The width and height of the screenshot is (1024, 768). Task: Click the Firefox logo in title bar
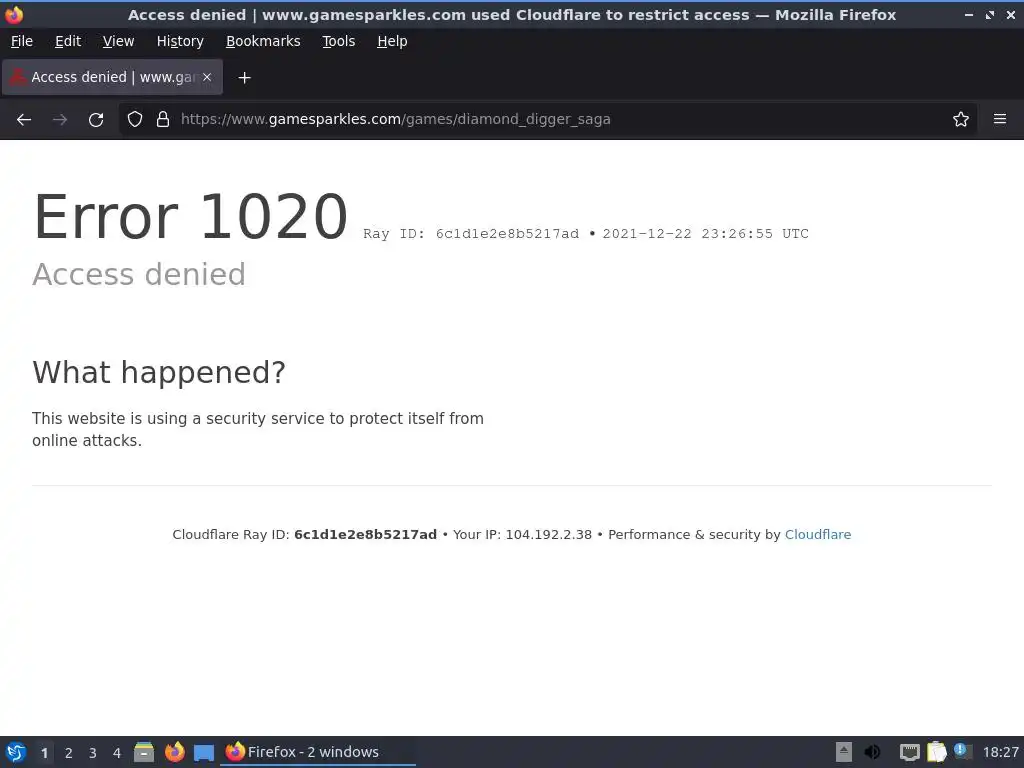click(14, 14)
